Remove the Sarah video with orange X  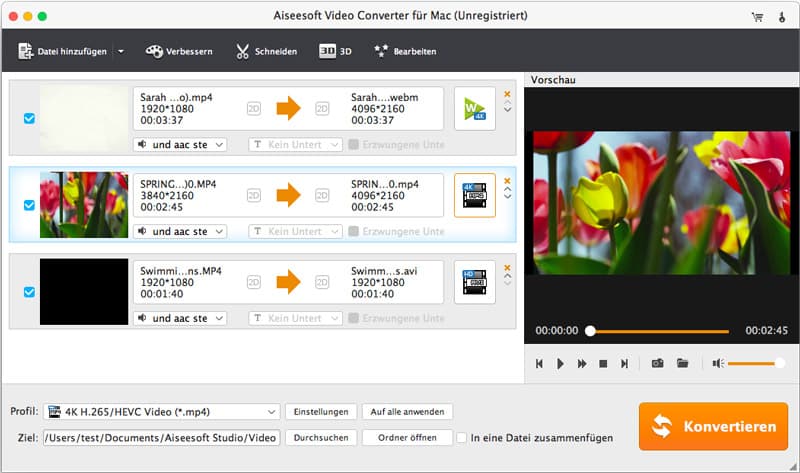click(x=507, y=94)
